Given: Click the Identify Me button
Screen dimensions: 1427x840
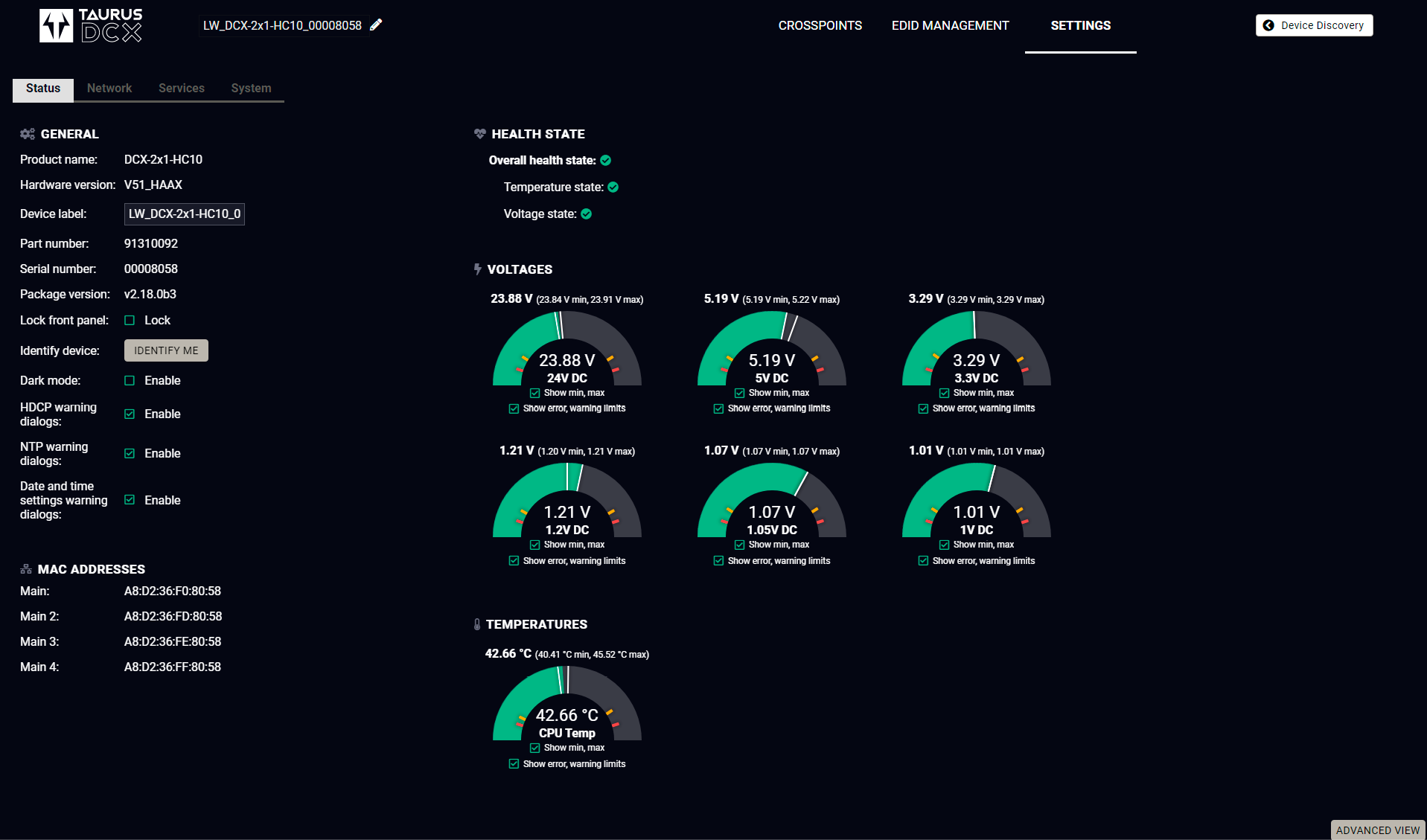Looking at the screenshot, I should [x=166, y=350].
